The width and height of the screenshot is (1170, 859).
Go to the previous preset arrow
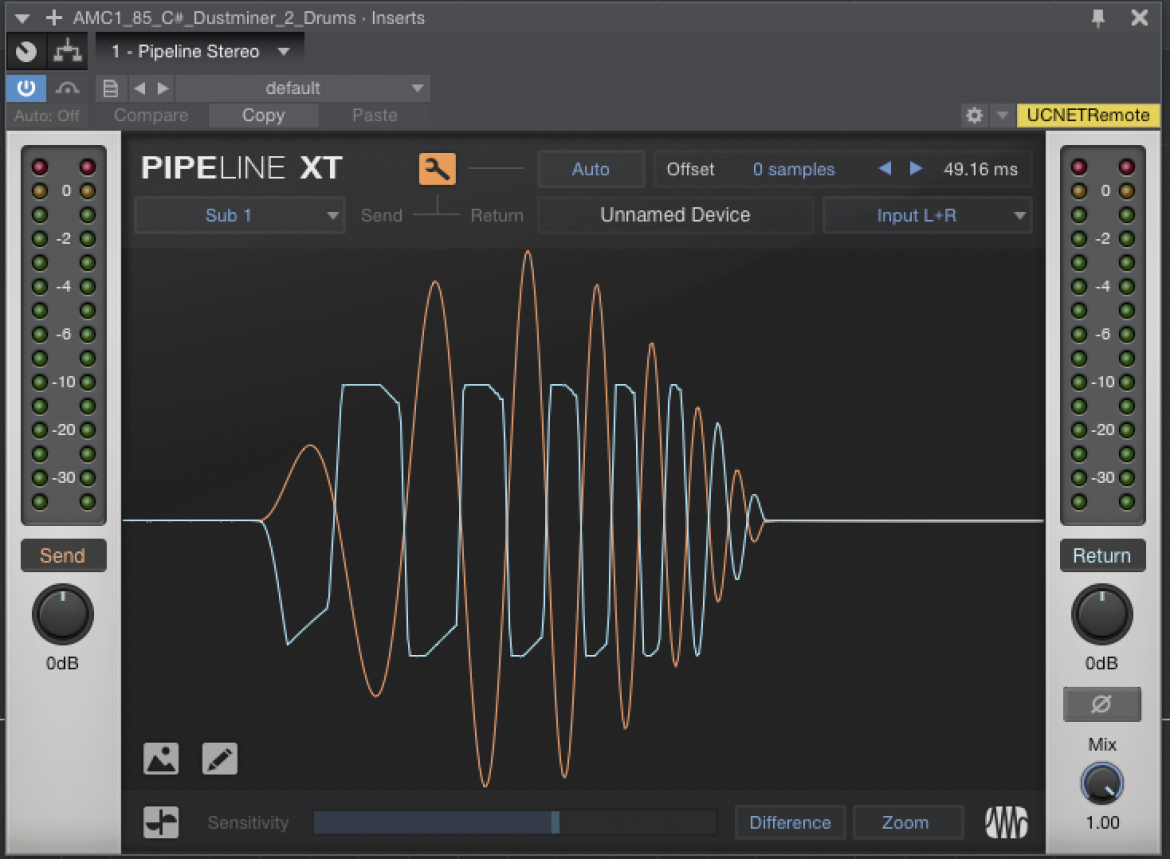pyautogui.click(x=140, y=88)
